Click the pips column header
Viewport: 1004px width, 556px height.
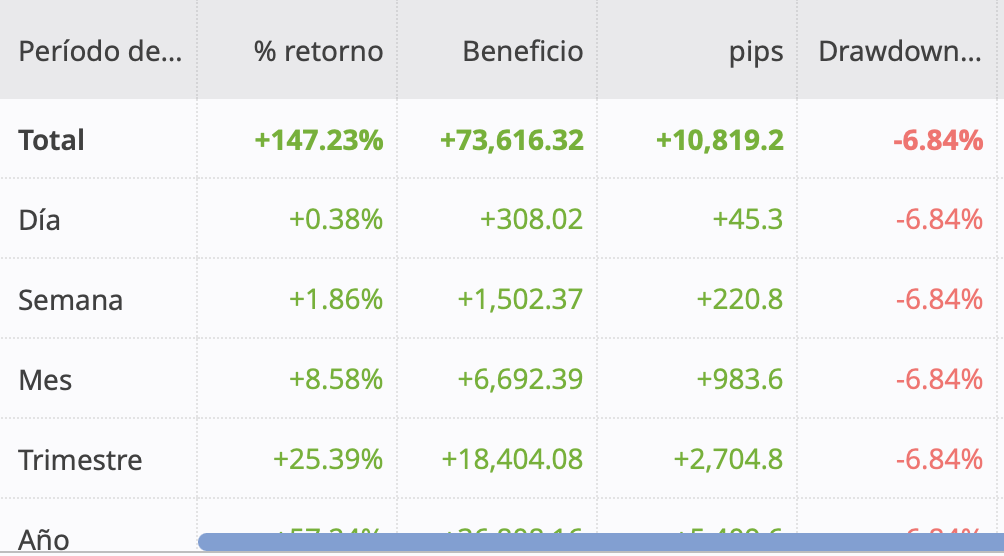(756, 52)
